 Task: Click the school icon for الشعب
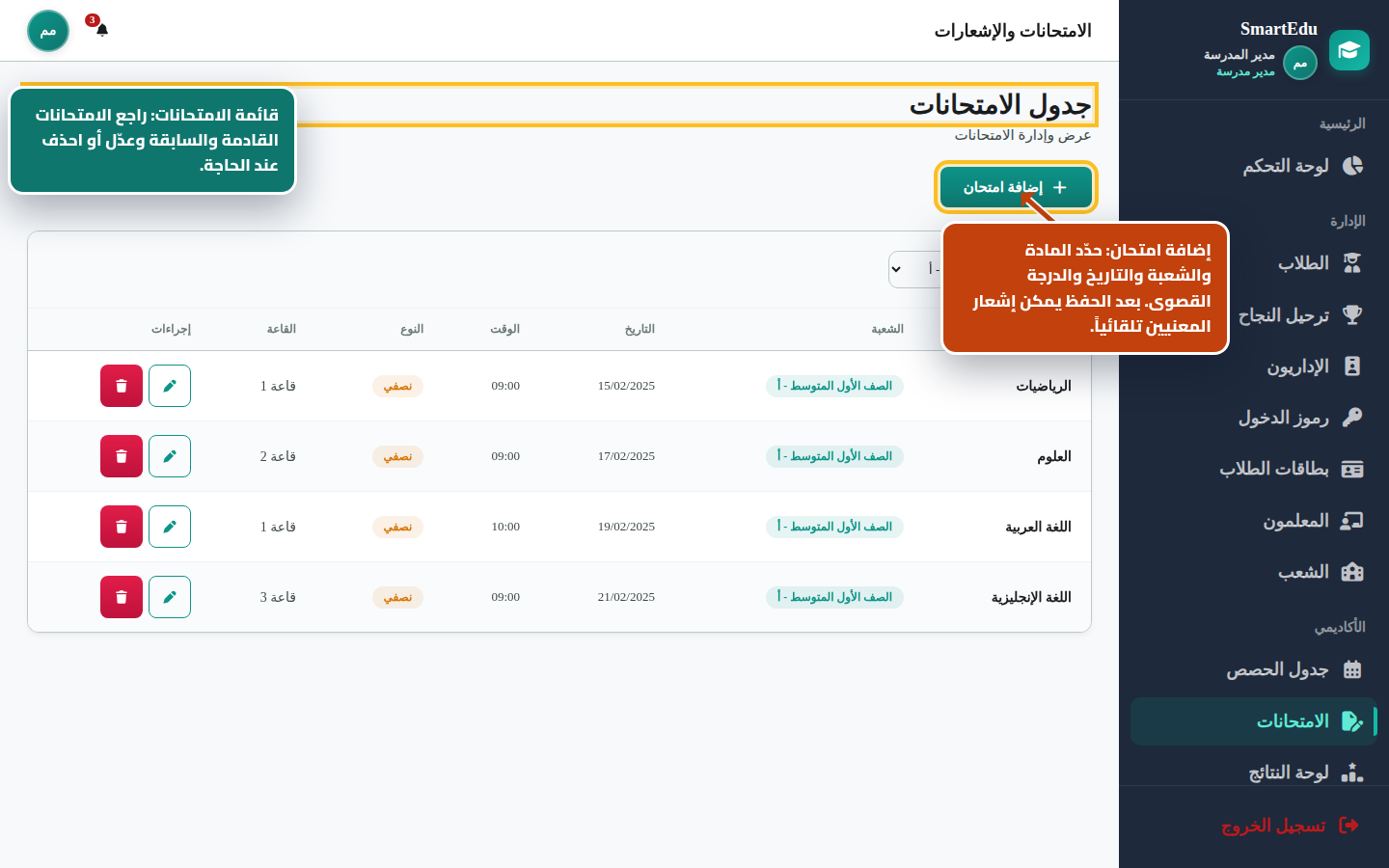tap(1352, 572)
